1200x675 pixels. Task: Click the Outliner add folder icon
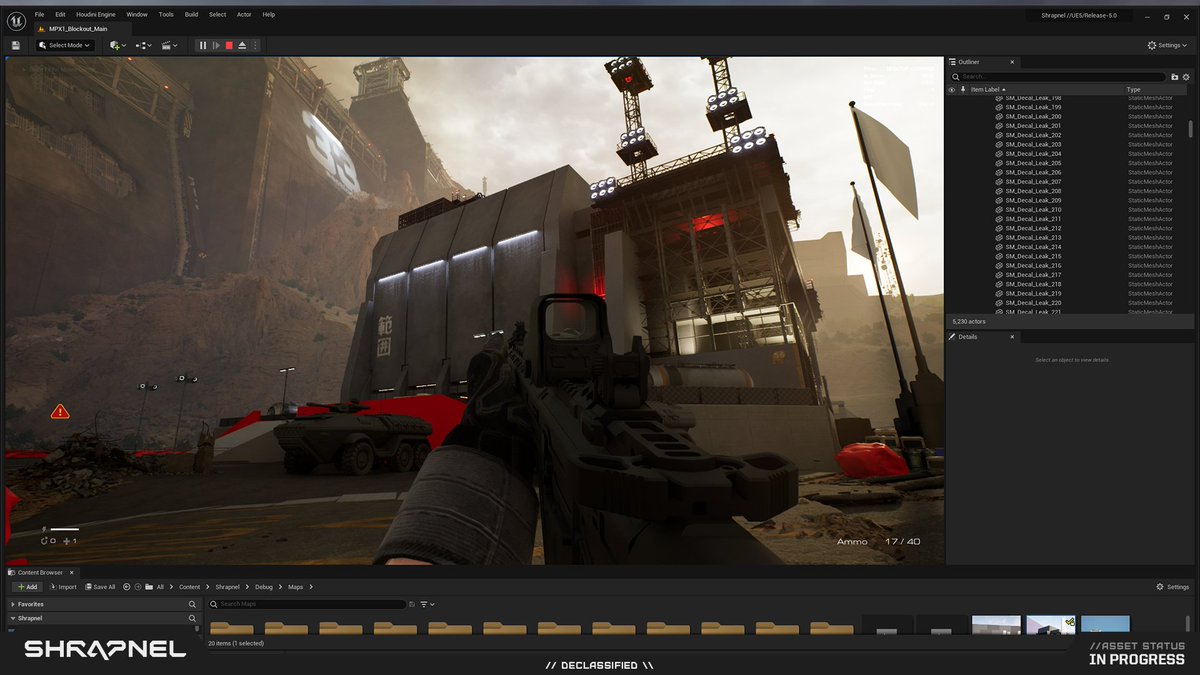[1175, 77]
